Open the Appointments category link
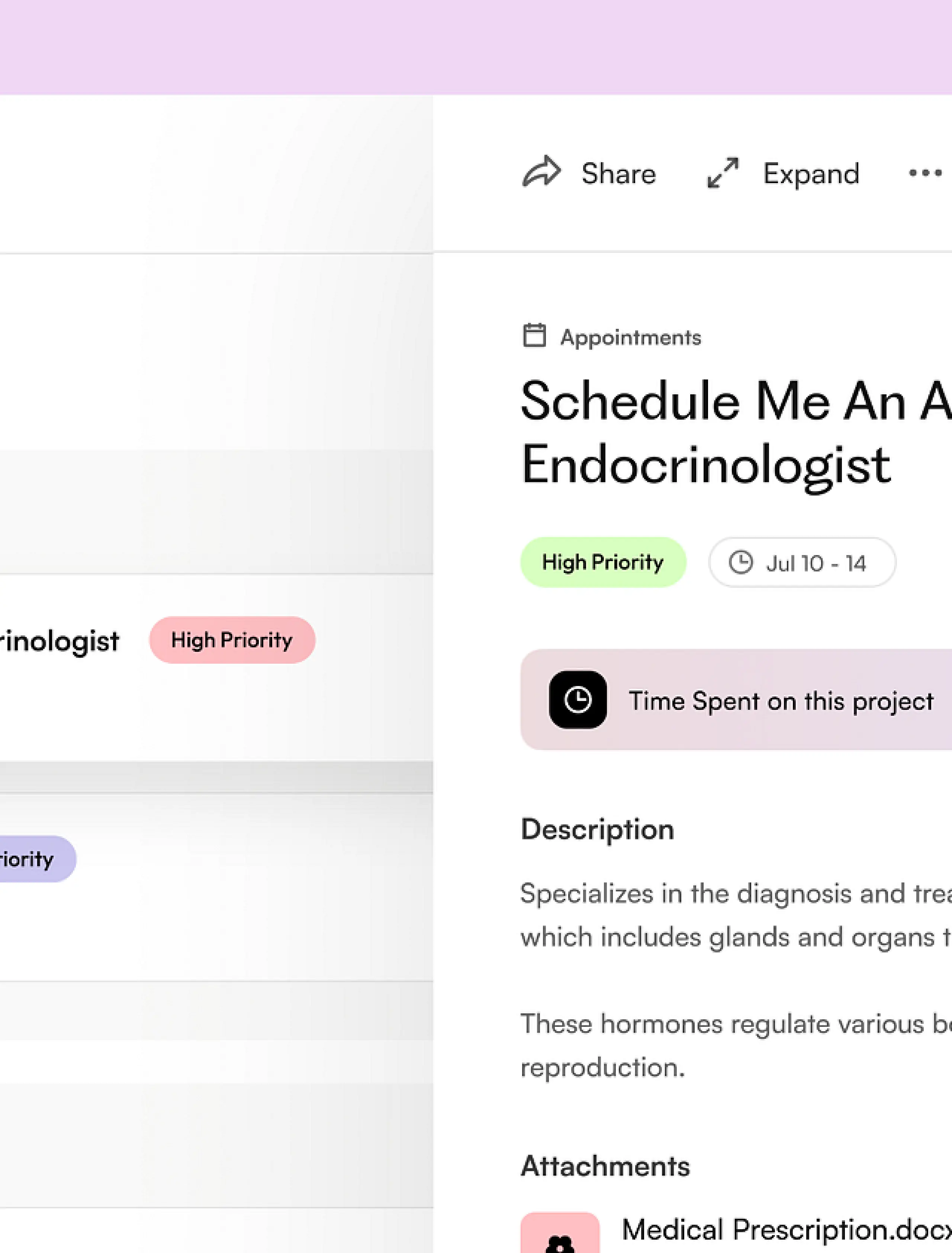The height and width of the screenshot is (1253, 952). click(630, 337)
